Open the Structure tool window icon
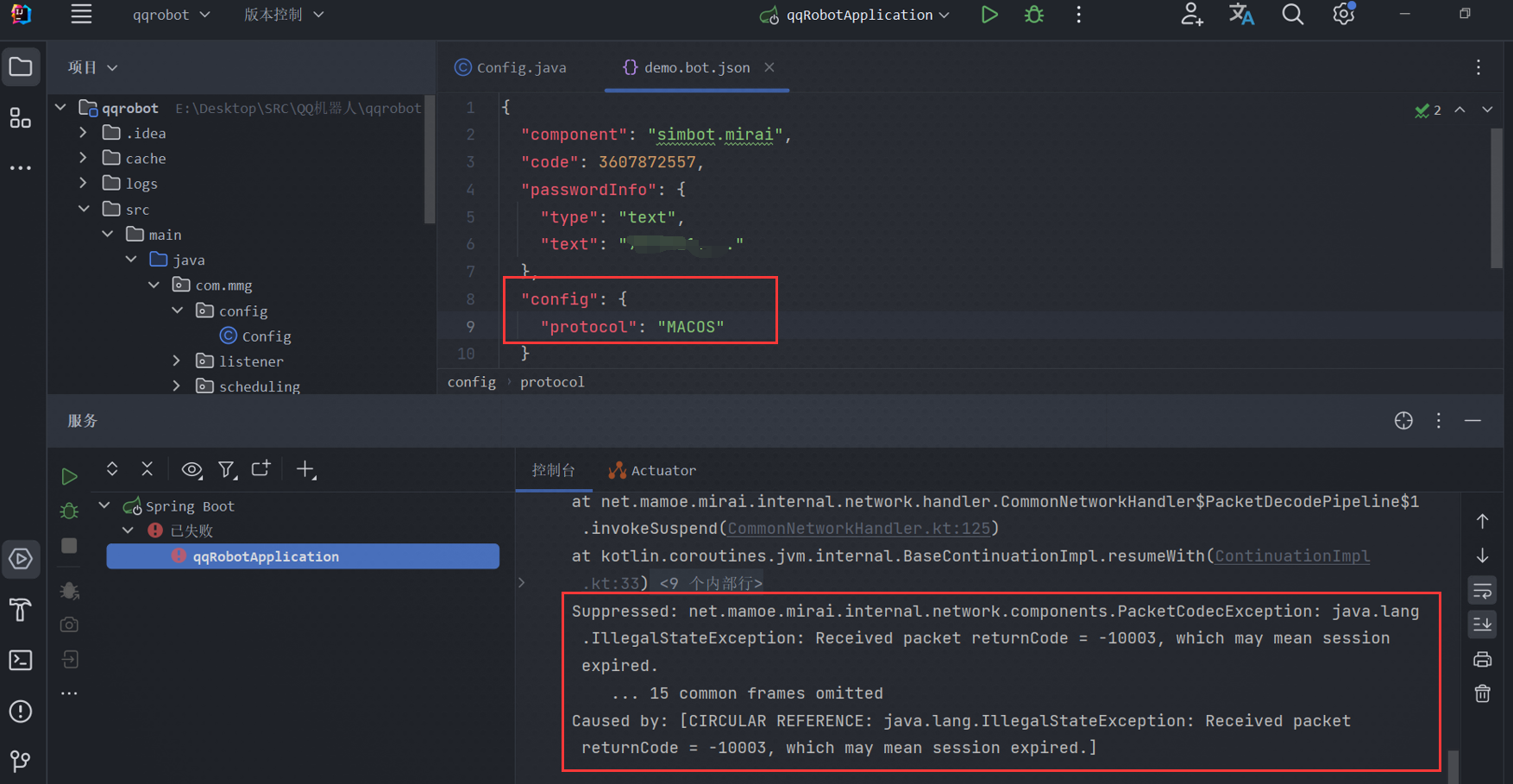The width and height of the screenshot is (1513, 784). pos(21,118)
